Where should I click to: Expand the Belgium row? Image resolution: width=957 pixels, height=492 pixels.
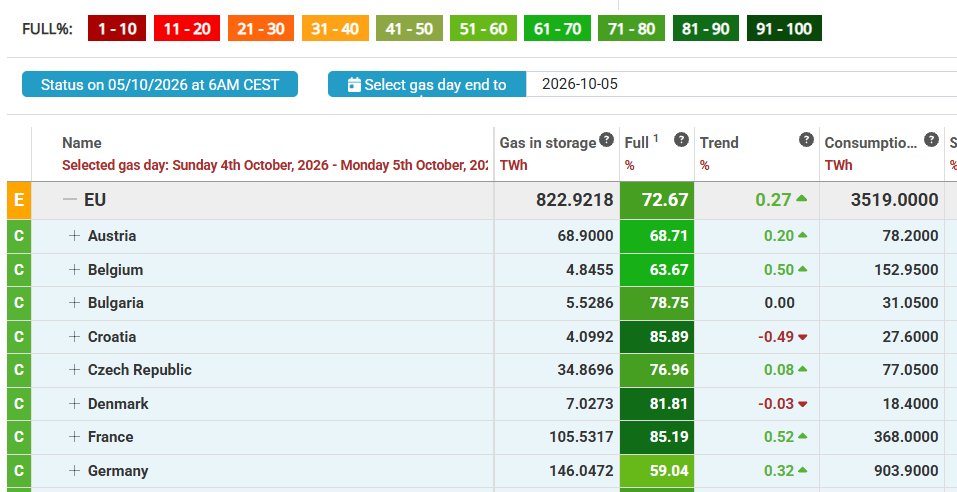pyautogui.click(x=74, y=269)
